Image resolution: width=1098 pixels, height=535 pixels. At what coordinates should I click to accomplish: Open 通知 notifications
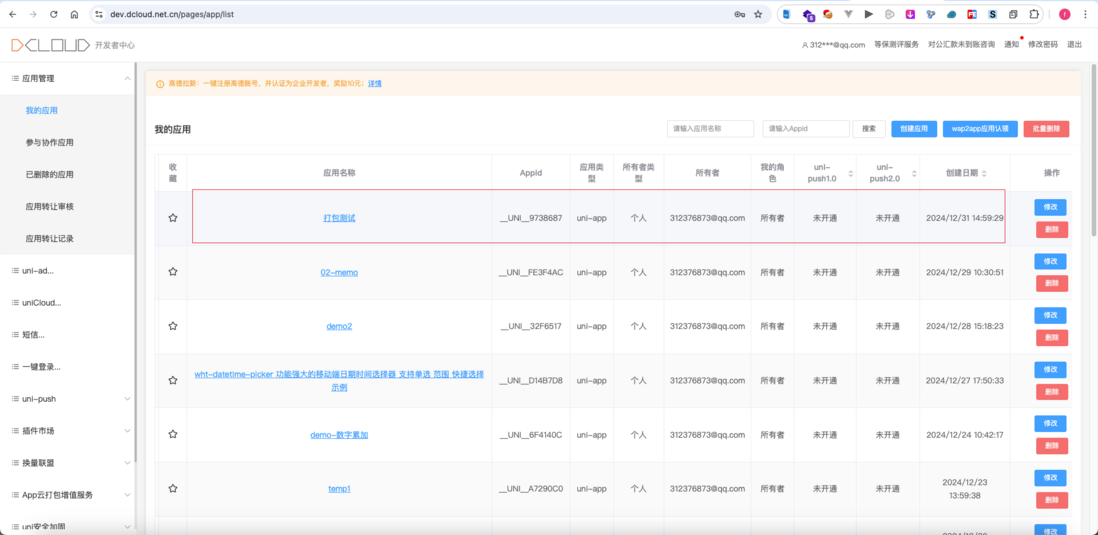coord(1011,45)
